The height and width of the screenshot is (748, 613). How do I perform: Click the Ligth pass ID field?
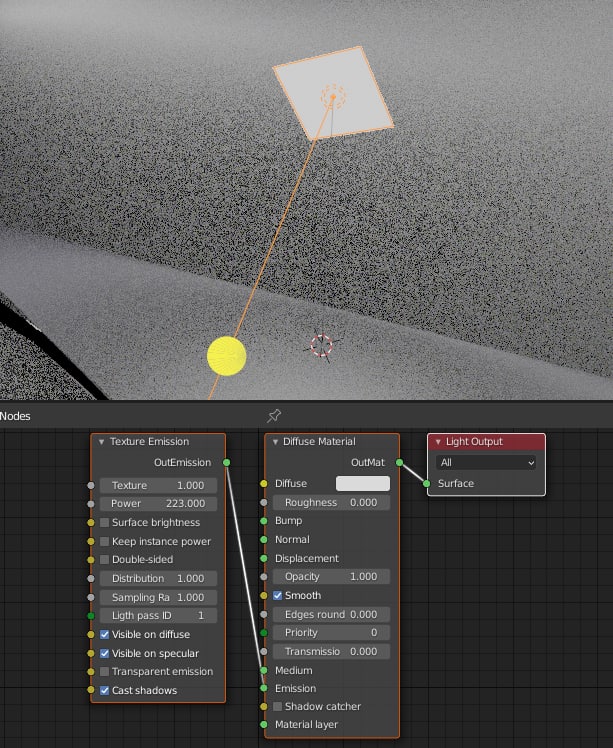coord(158,616)
